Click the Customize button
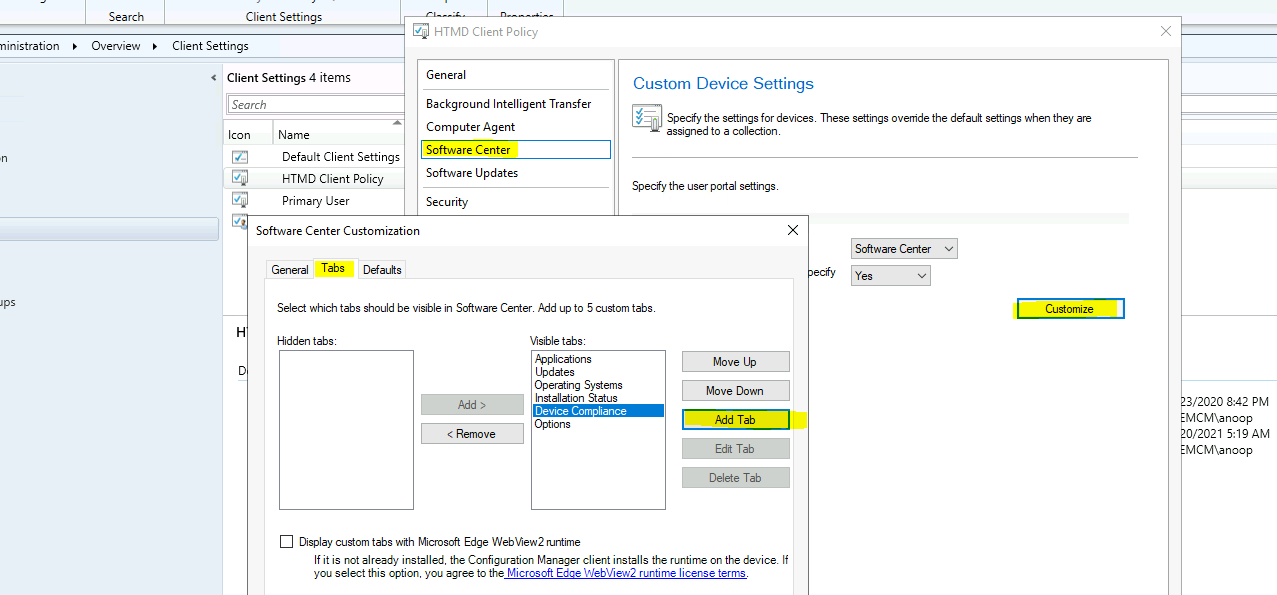 (x=1070, y=309)
